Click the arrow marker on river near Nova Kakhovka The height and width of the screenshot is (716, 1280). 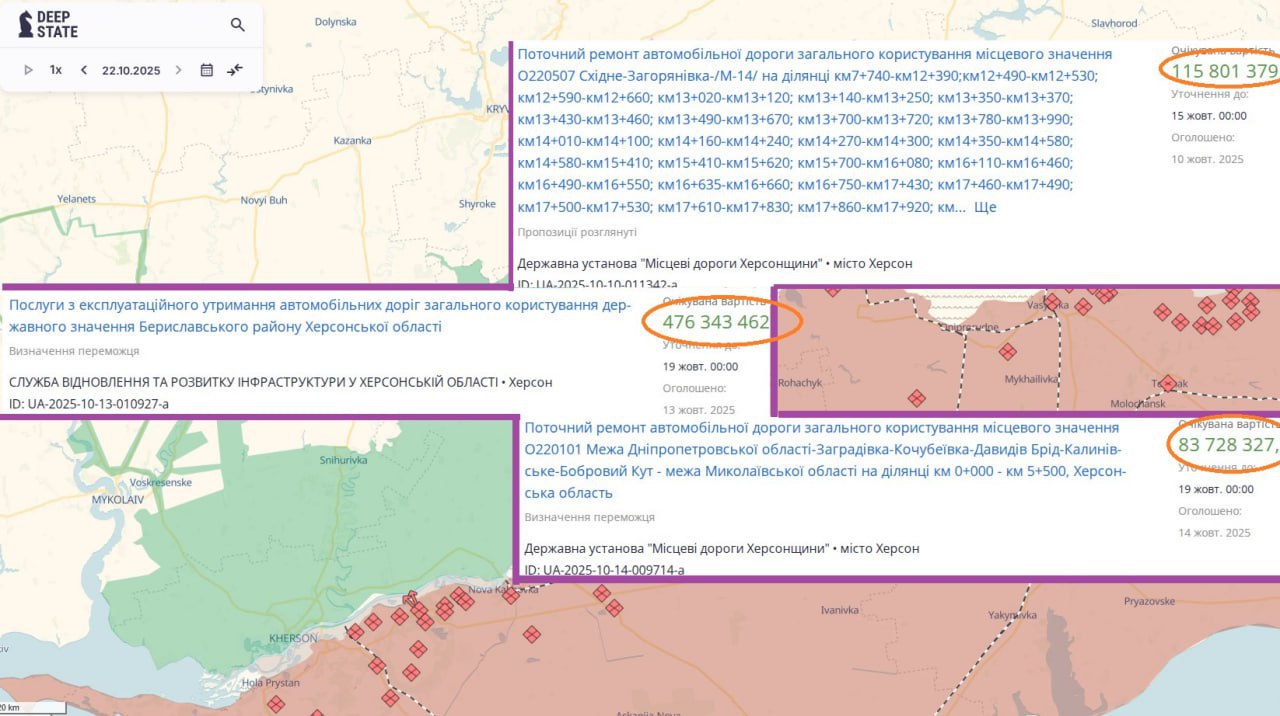[410, 600]
